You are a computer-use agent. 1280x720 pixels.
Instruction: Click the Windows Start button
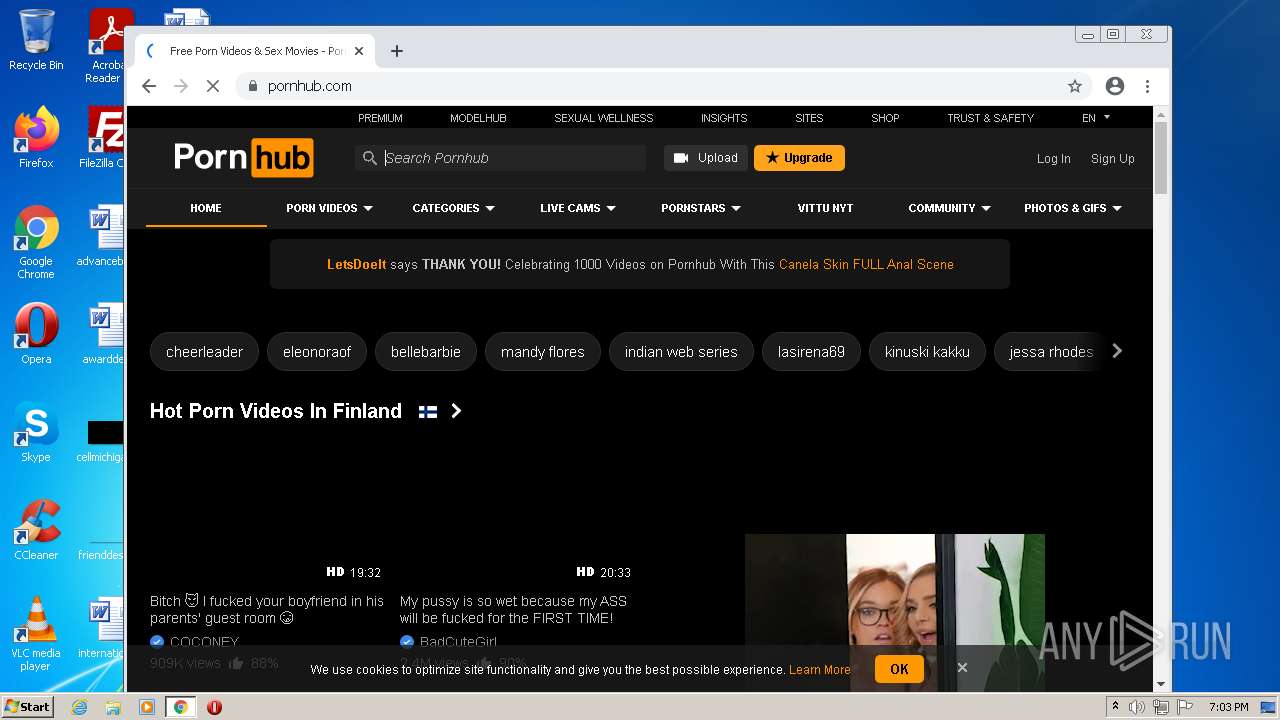(x=27, y=706)
